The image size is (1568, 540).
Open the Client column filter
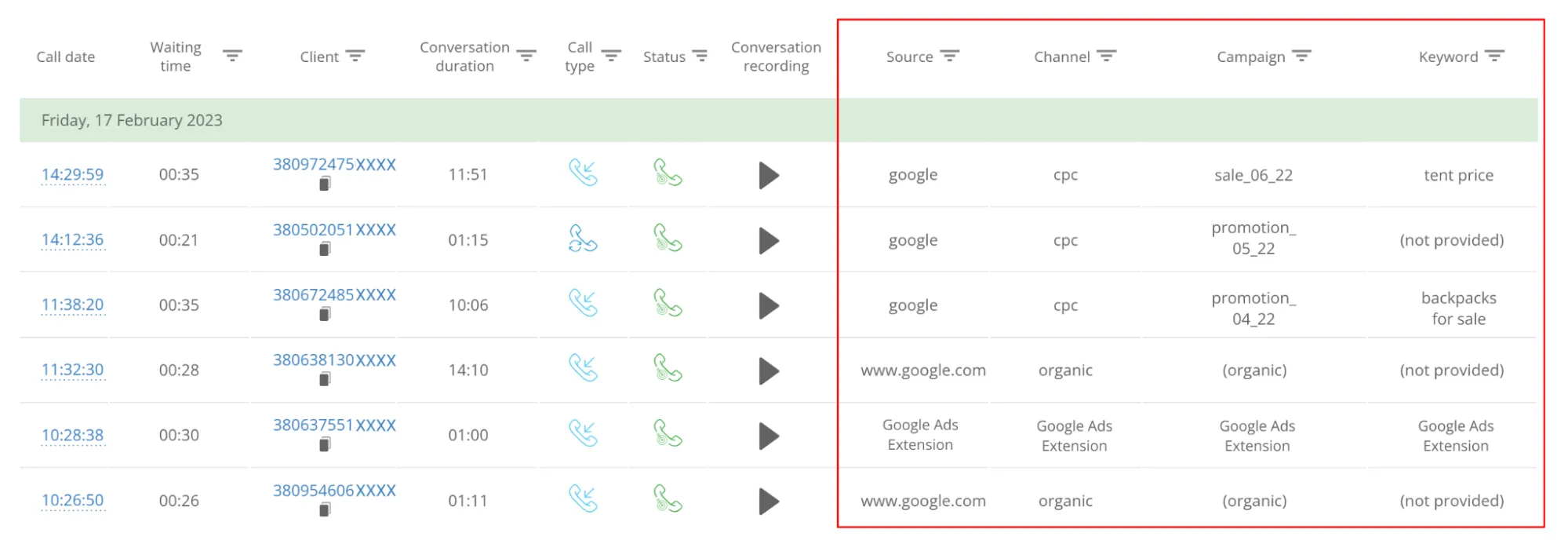point(355,56)
